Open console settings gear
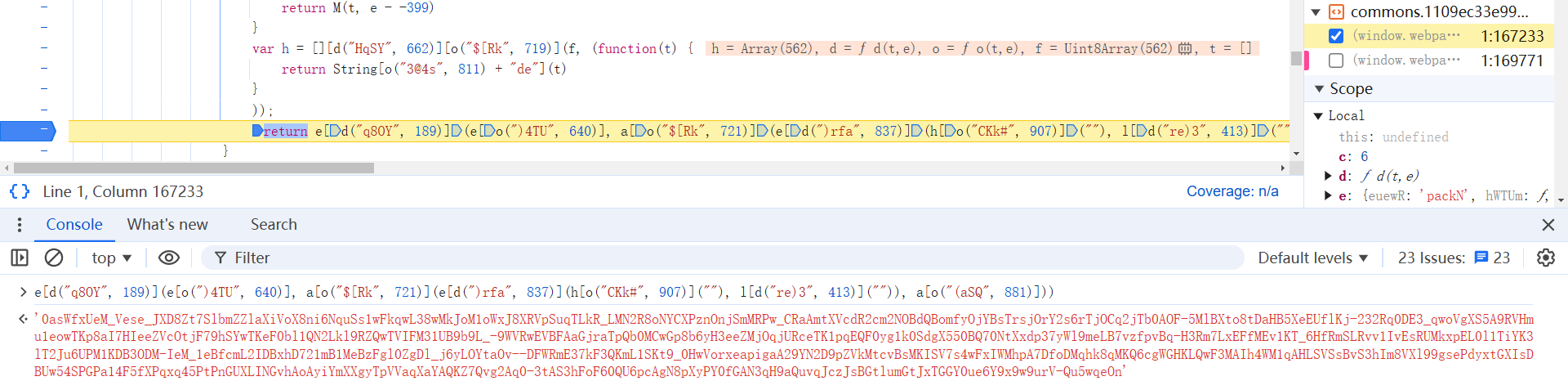Image resolution: width=1568 pixels, height=381 pixels. tap(1545, 258)
